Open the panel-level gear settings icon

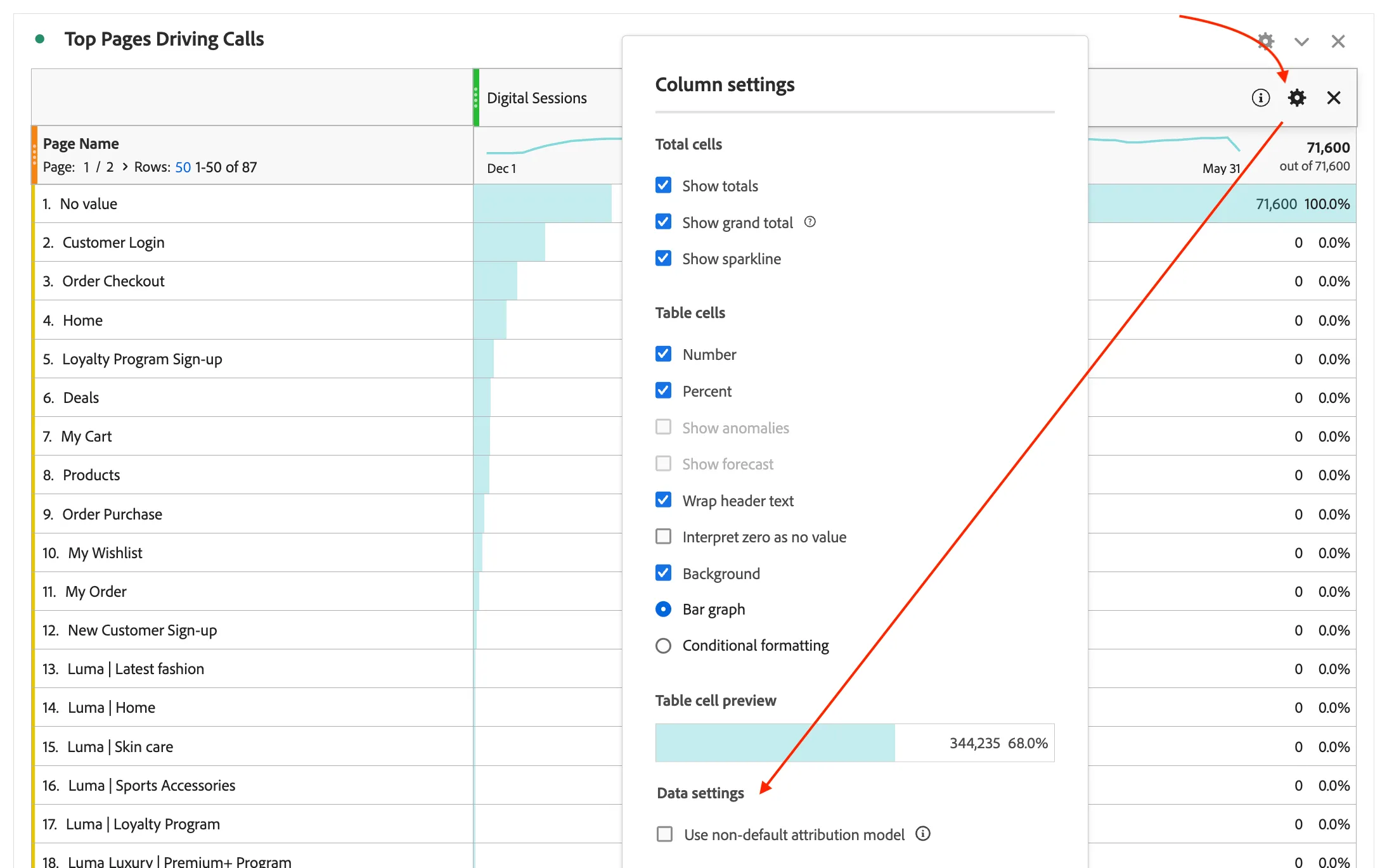pyautogui.click(x=1265, y=41)
